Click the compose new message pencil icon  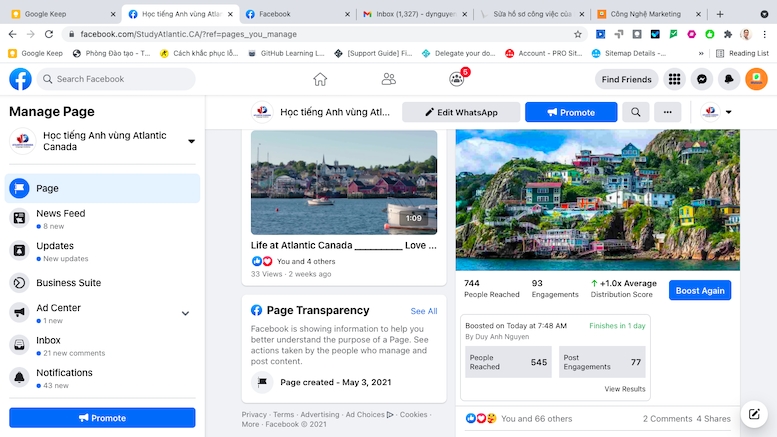754,414
